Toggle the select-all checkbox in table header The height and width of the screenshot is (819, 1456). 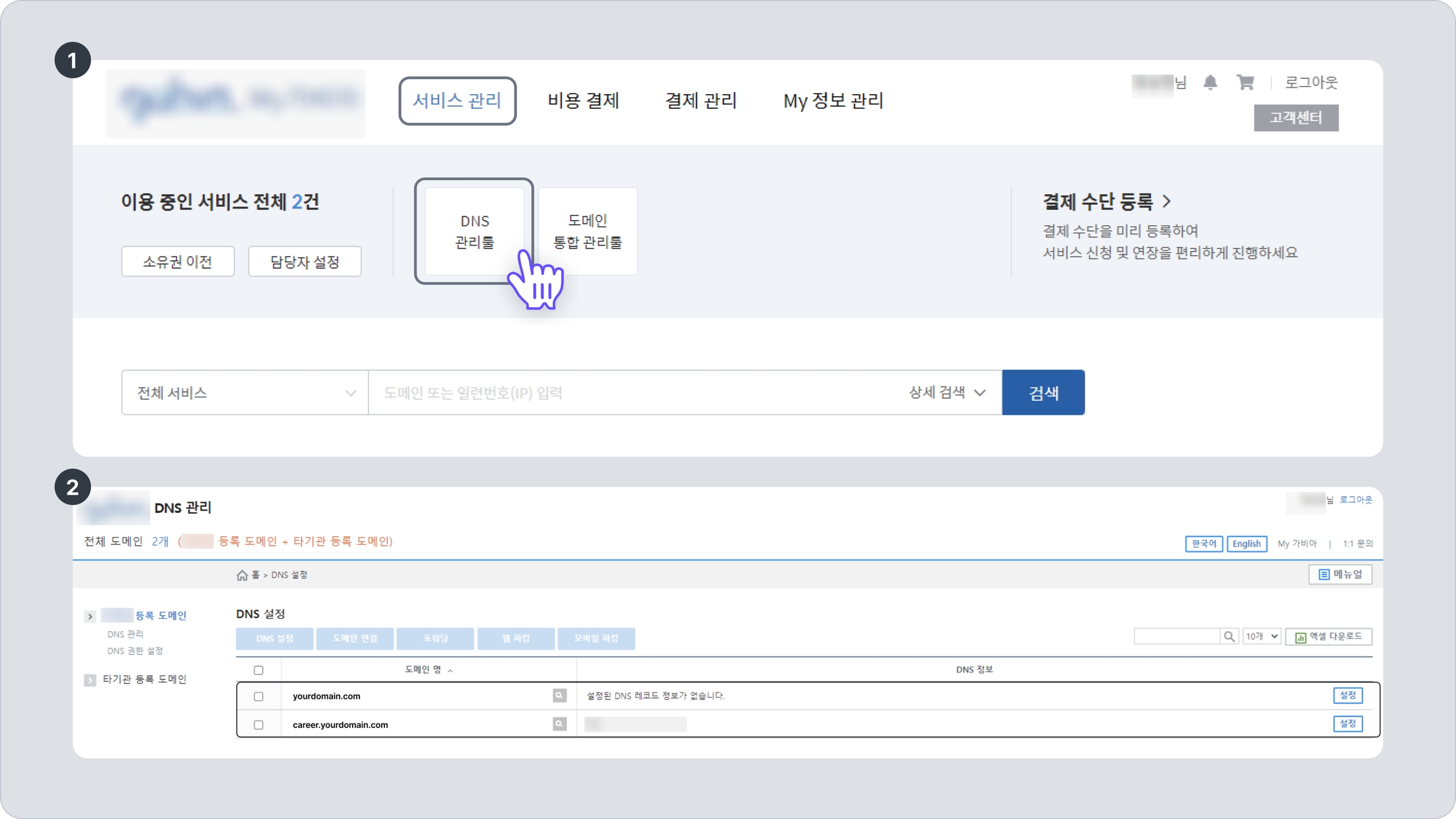point(258,670)
